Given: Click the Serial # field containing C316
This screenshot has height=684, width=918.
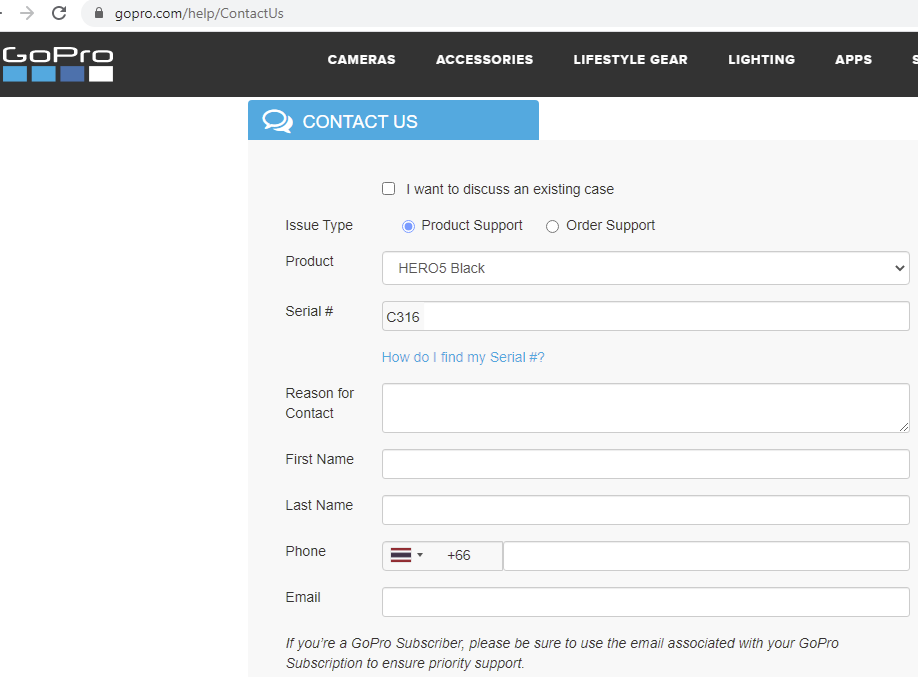Looking at the screenshot, I should (x=645, y=316).
